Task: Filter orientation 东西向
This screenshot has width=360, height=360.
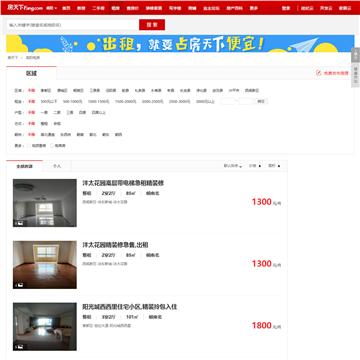Action: 66,135
